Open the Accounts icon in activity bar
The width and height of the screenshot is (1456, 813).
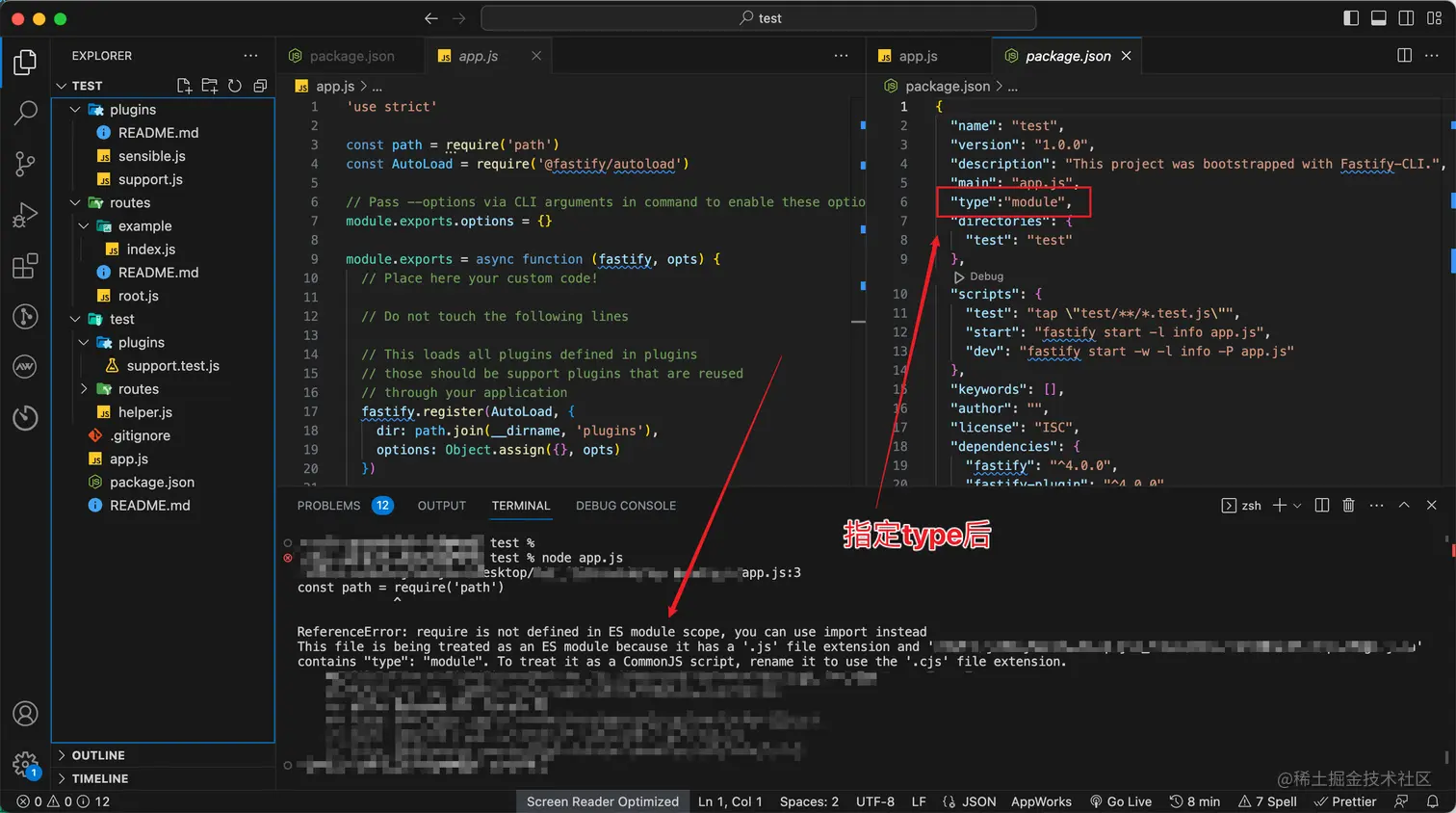(25, 714)
